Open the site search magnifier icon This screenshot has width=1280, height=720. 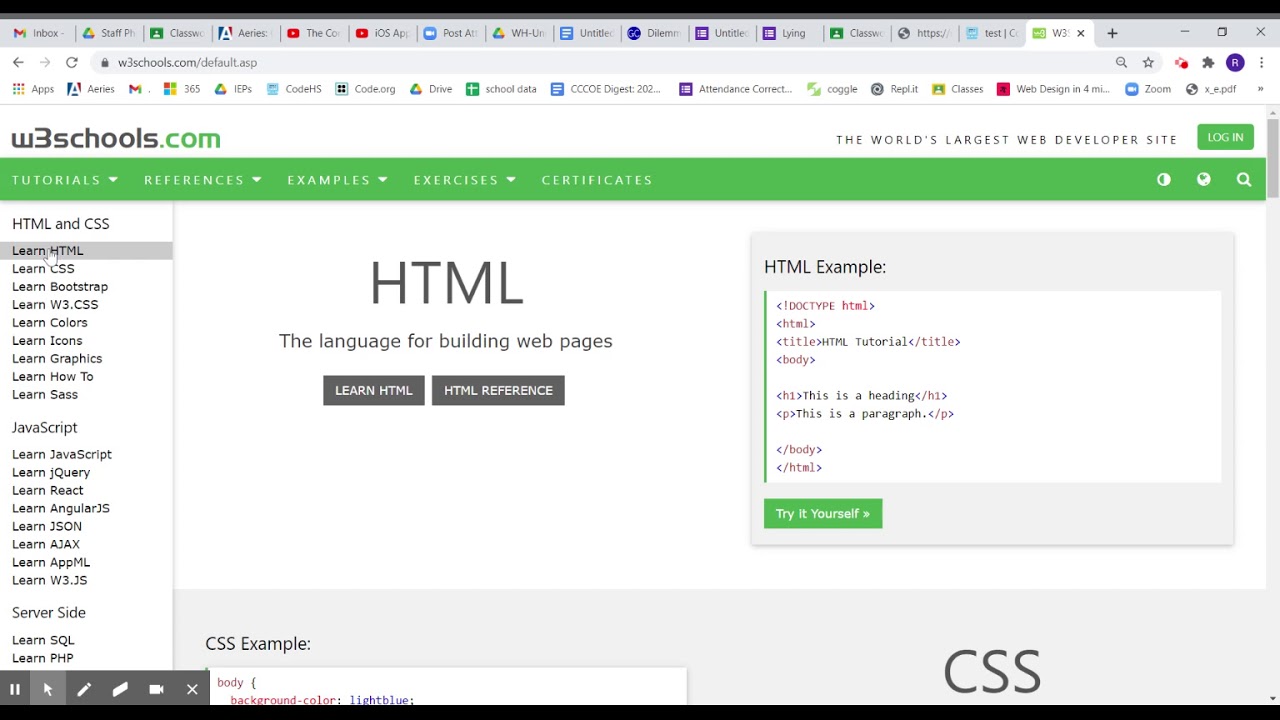click(x=1244, y=180)
